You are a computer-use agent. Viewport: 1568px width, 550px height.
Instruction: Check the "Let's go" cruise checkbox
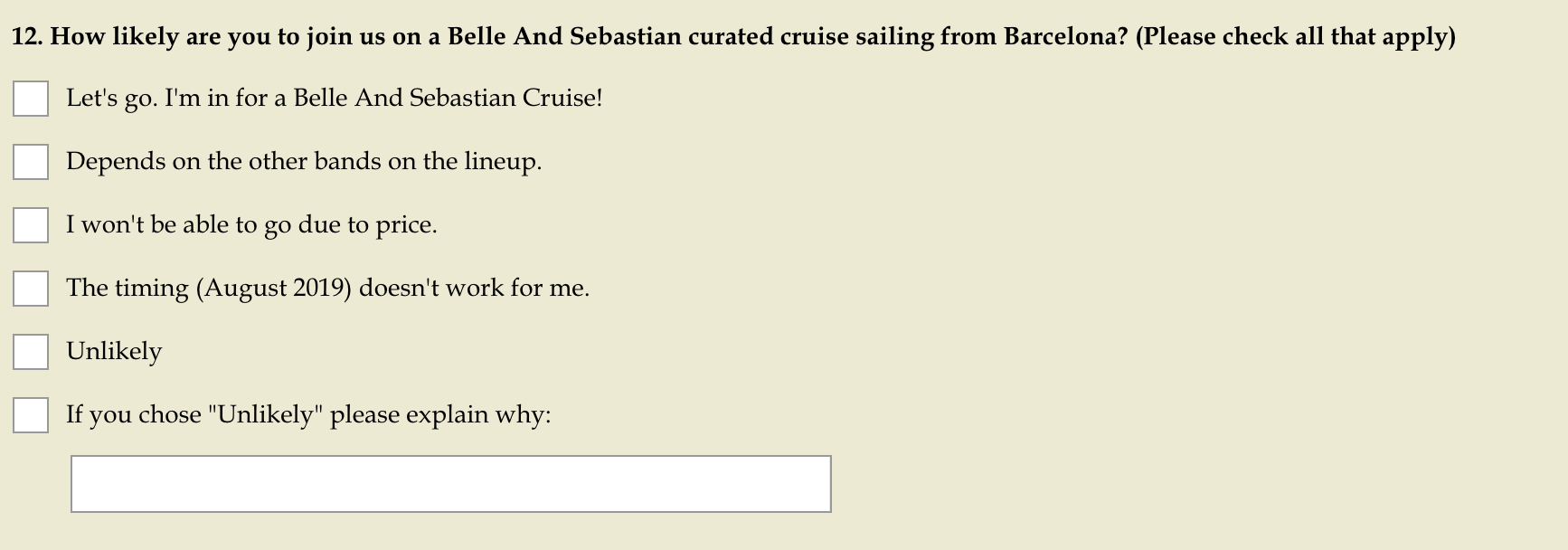(x=31, y=99)
